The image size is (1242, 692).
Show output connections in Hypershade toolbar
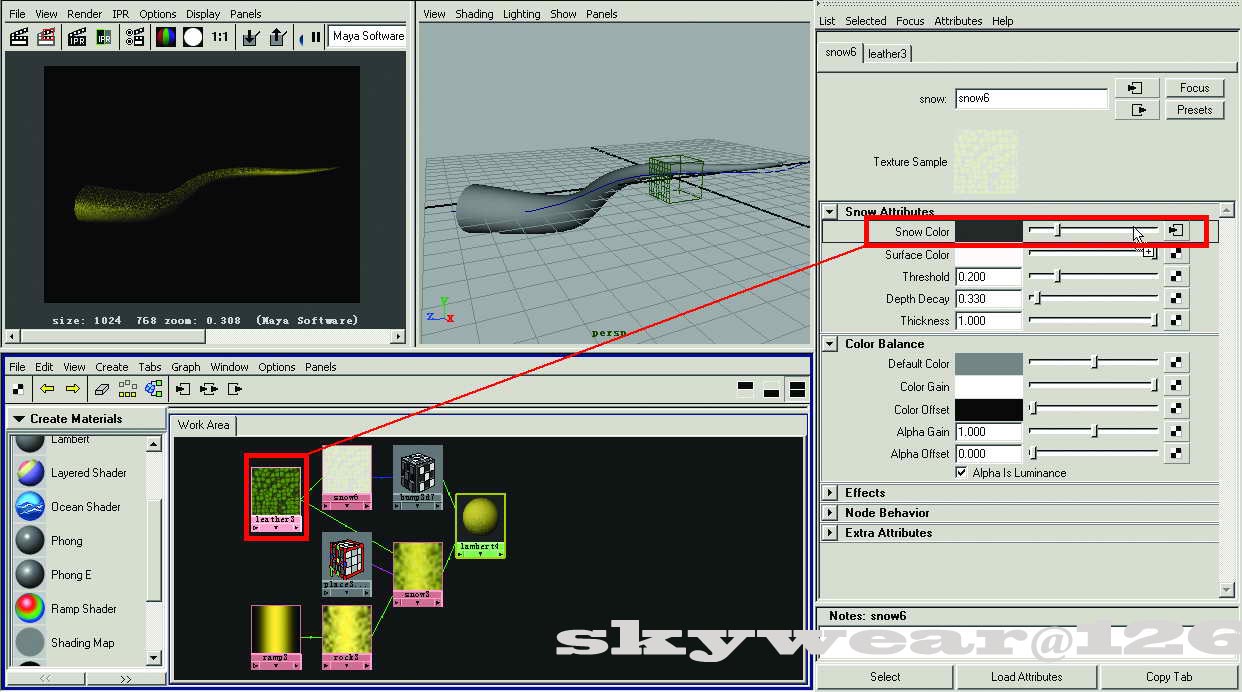click(234, 388)
